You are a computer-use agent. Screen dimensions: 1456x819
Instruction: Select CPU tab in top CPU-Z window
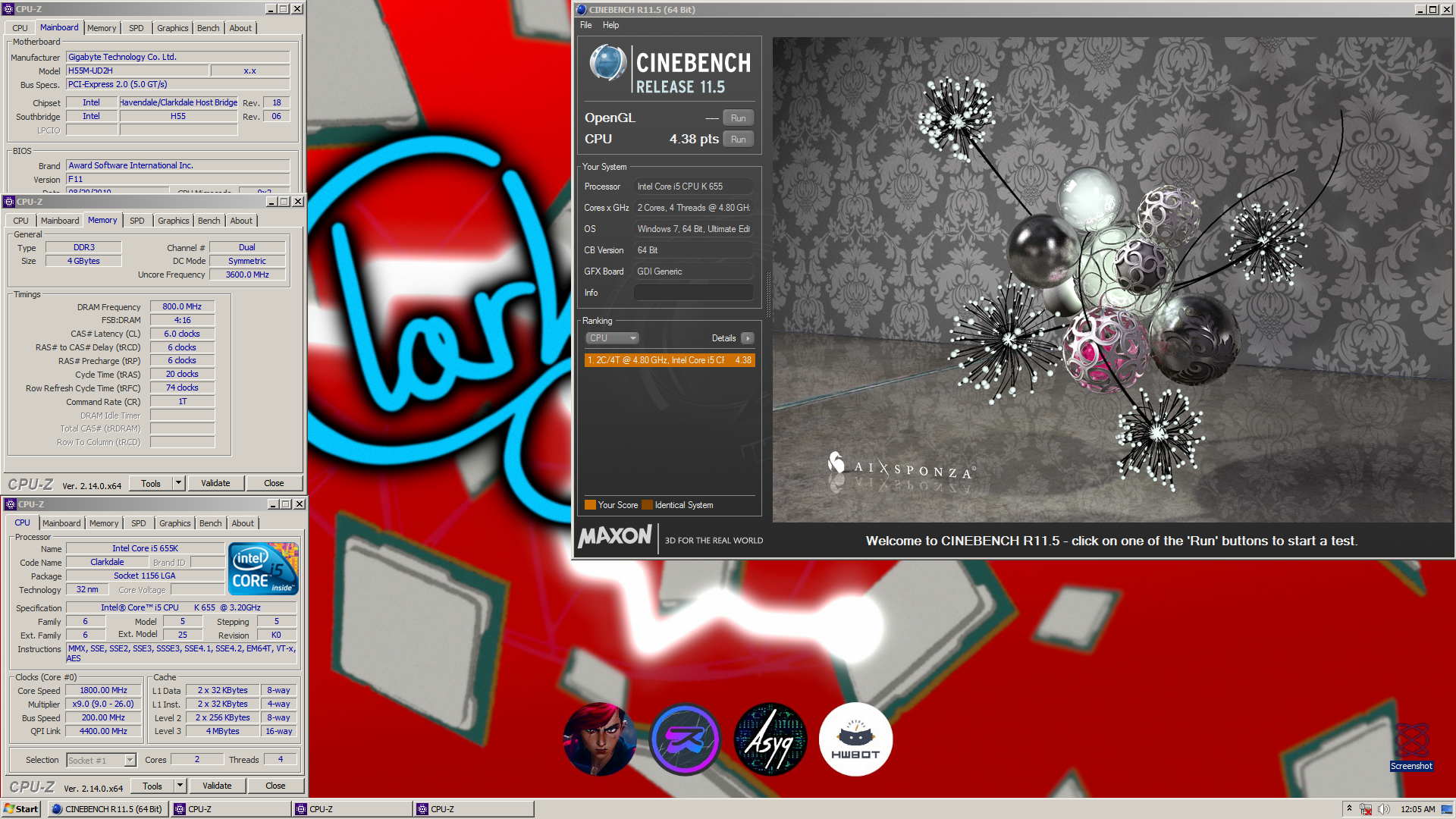pyautogui.click(x=20, y=28)
